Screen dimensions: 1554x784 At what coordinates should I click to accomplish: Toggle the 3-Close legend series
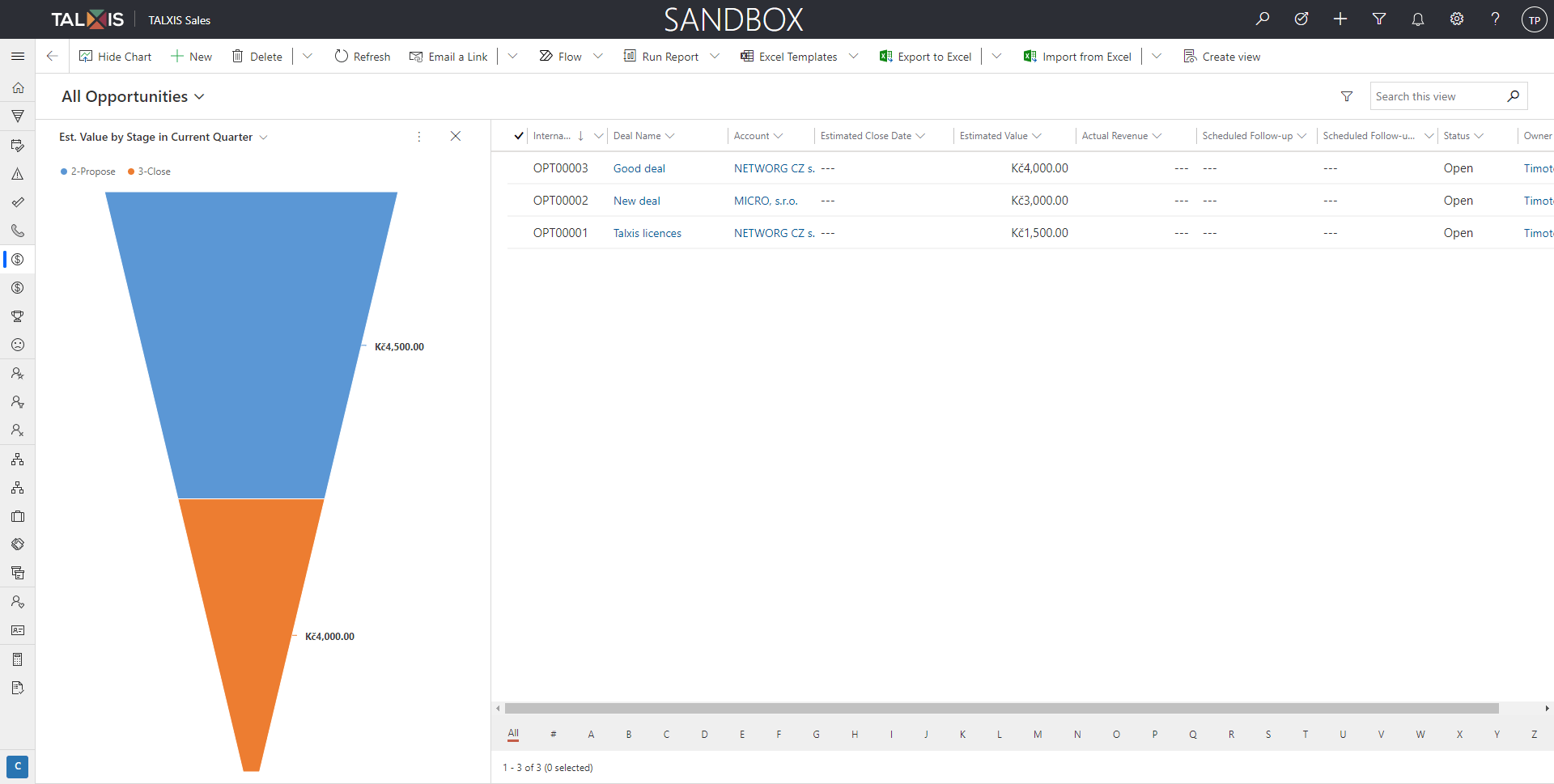click(149, 172)
